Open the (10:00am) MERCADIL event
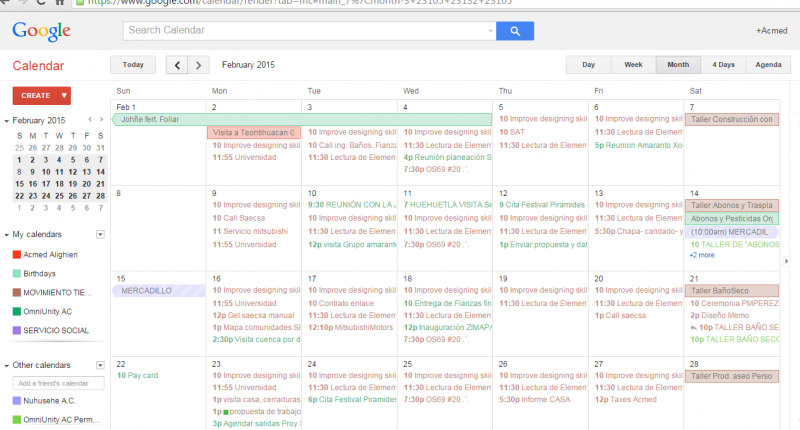The height and width of the screenshot is (430, 800). [x=732, y=232]
